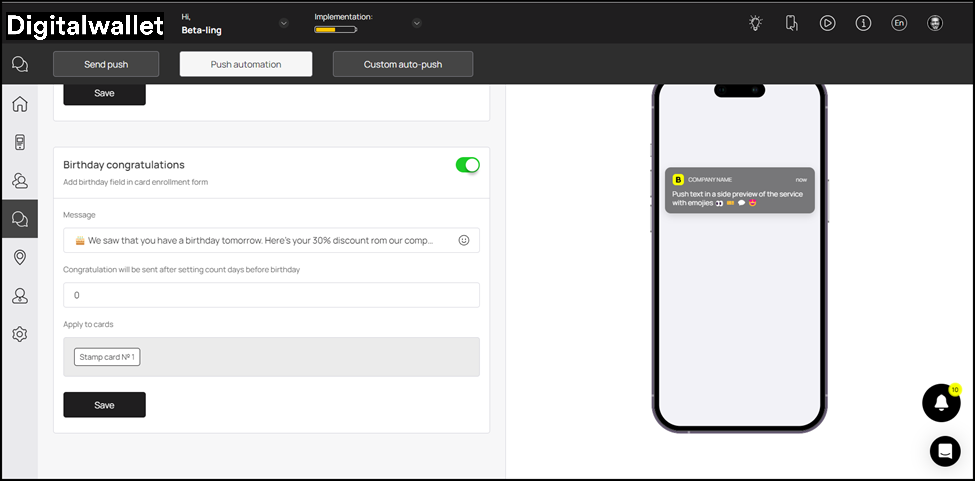The width and height of the screenshot is (975, 481).
Task: Open the live chat widget button
Action: point(944,451)
